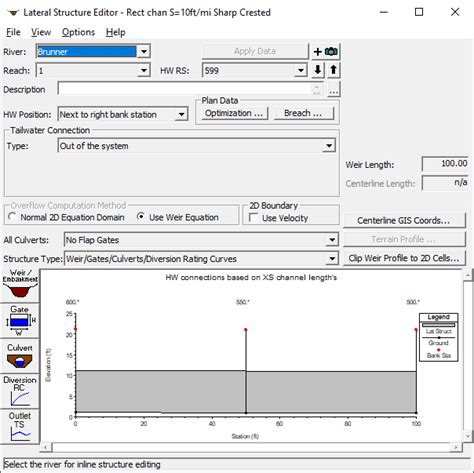Image resolution: width=474 pixels, height=473 pixels.
Task: Expand the All Culverts flap gates dropdown
Action: tap(332, 240)
